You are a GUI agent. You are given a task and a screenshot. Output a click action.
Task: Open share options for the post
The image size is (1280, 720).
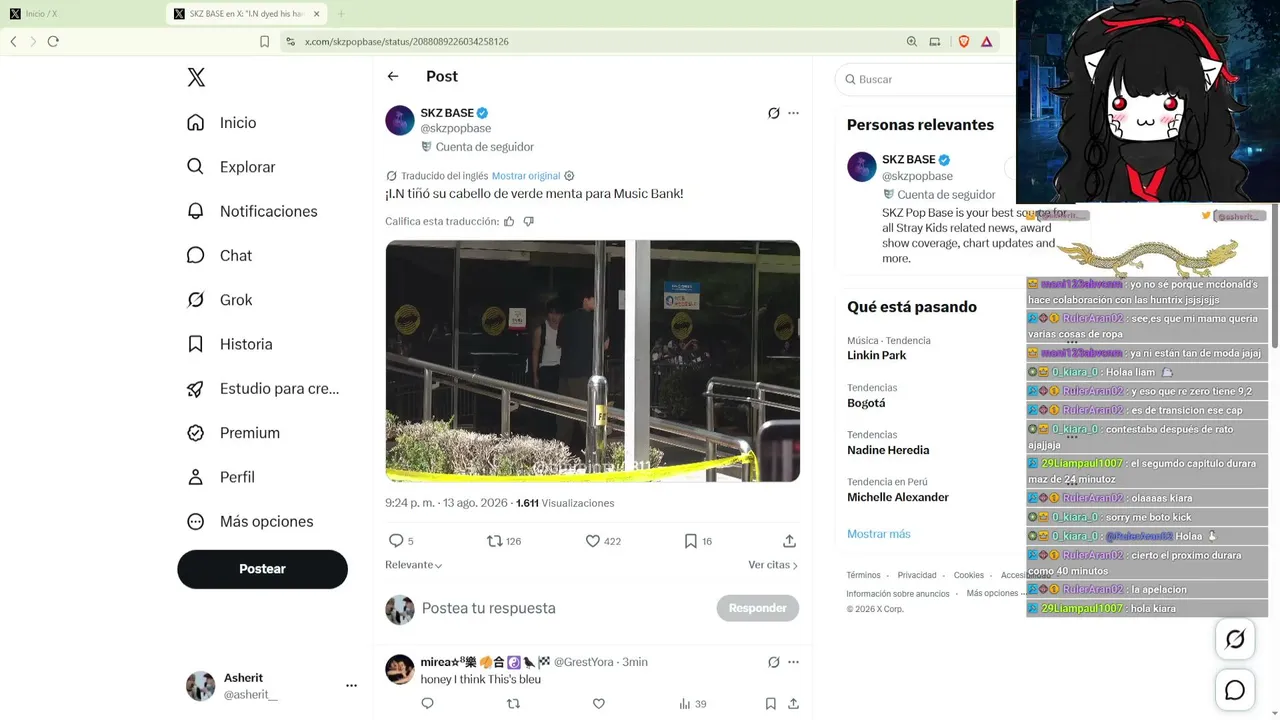tap(789, 541)
